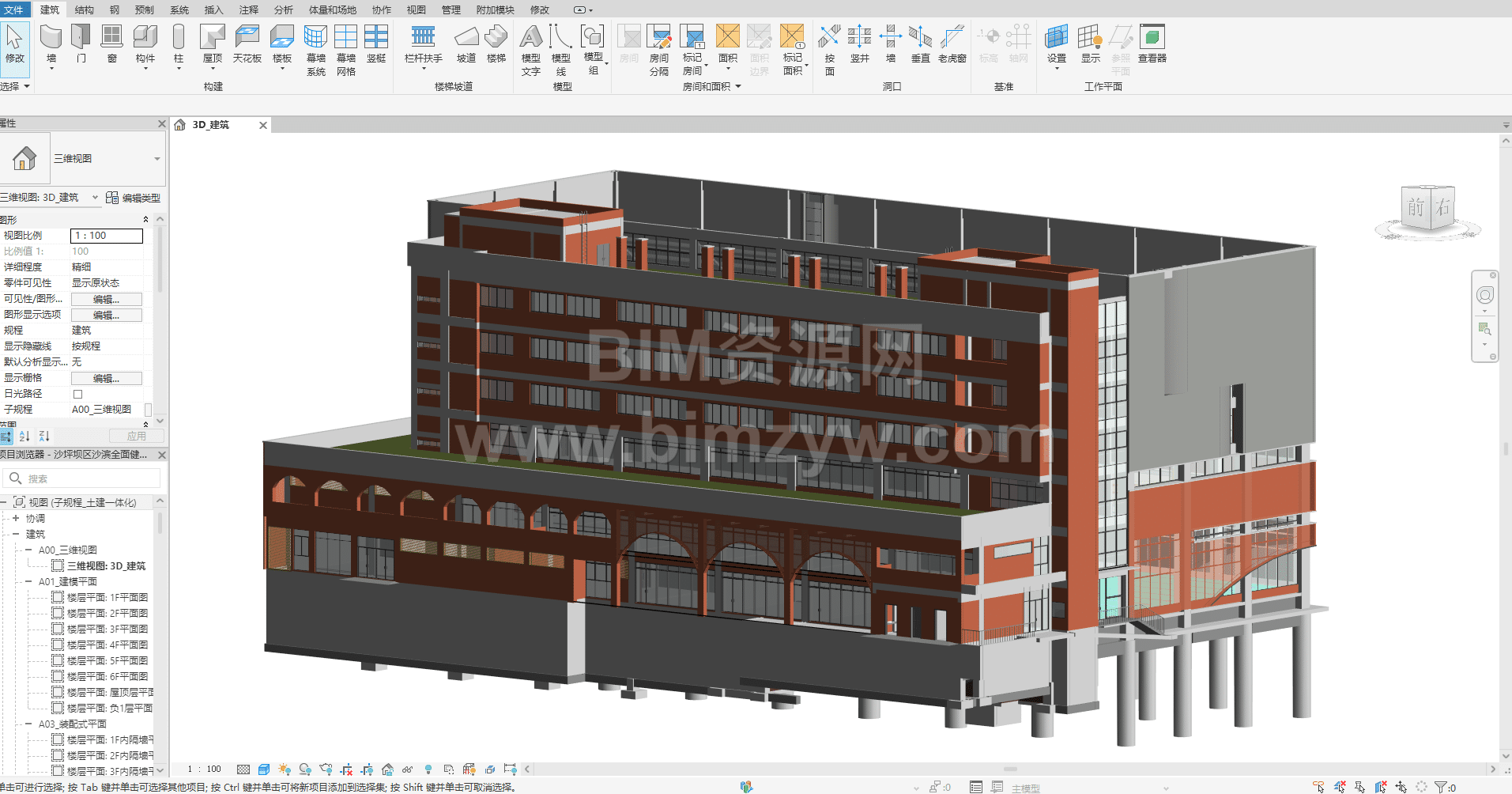
Task: Click the view scale 1 : 100 in view control bar
Action: [x=204, y=769]
